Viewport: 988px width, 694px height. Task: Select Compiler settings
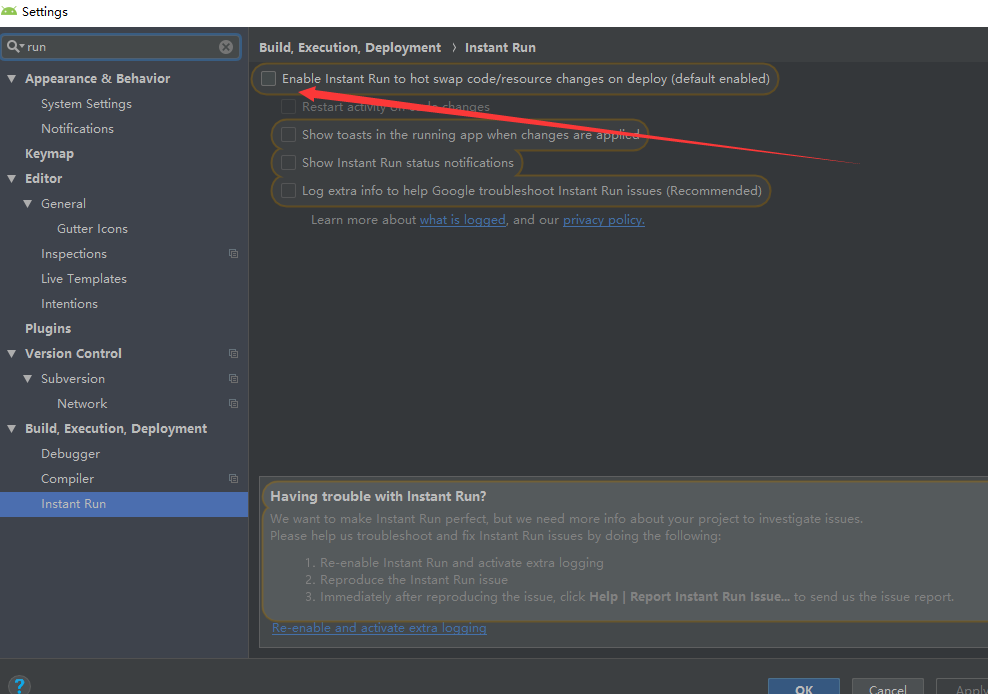click(x=67, y=478)
